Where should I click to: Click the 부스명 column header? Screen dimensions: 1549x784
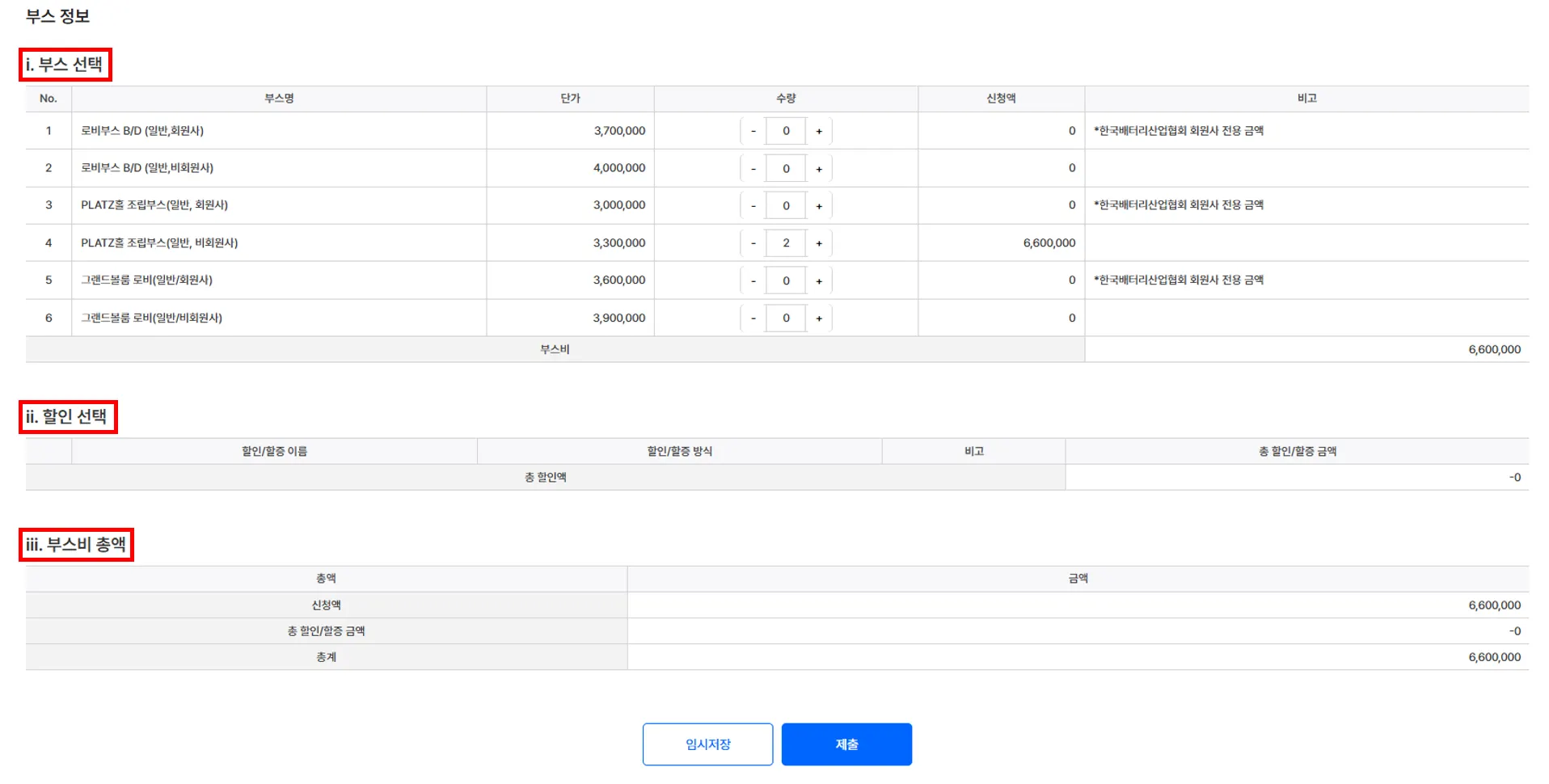279,99
